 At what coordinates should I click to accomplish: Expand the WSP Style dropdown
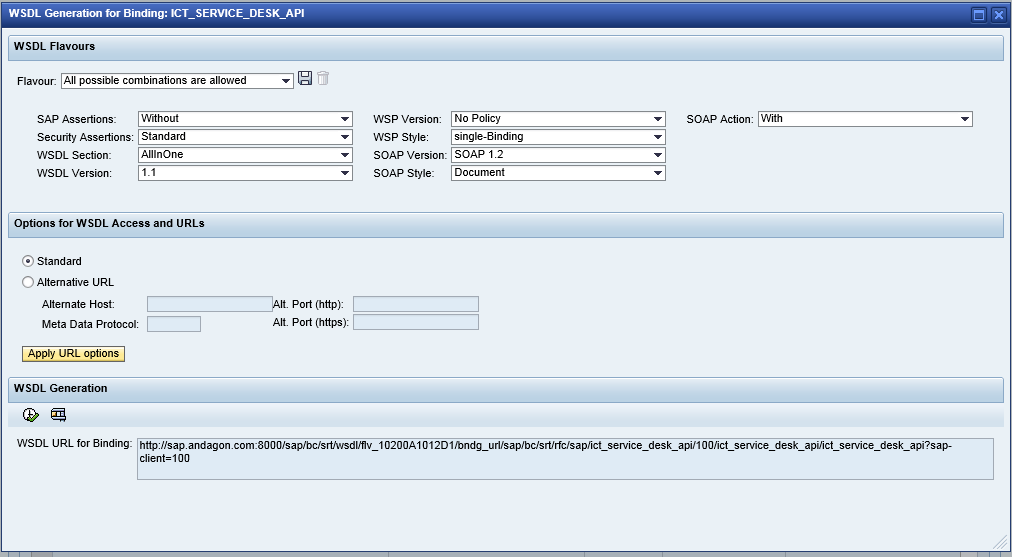[657, 137]
